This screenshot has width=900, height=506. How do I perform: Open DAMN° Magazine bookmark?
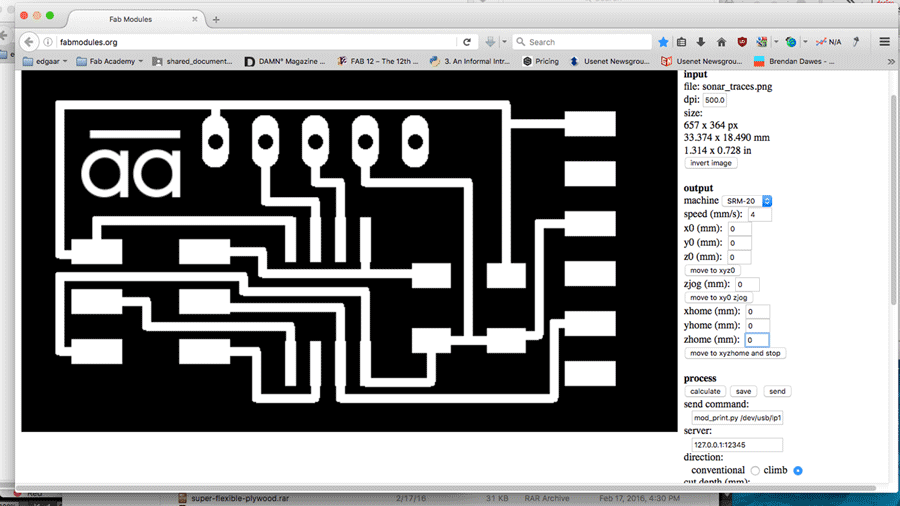285,61
